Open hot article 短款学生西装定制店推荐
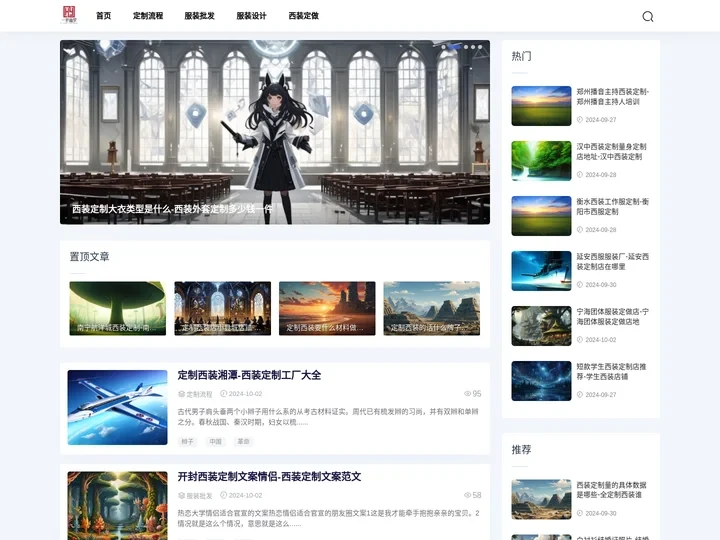This screenshot has width=720, height=540. coord(612,371)
